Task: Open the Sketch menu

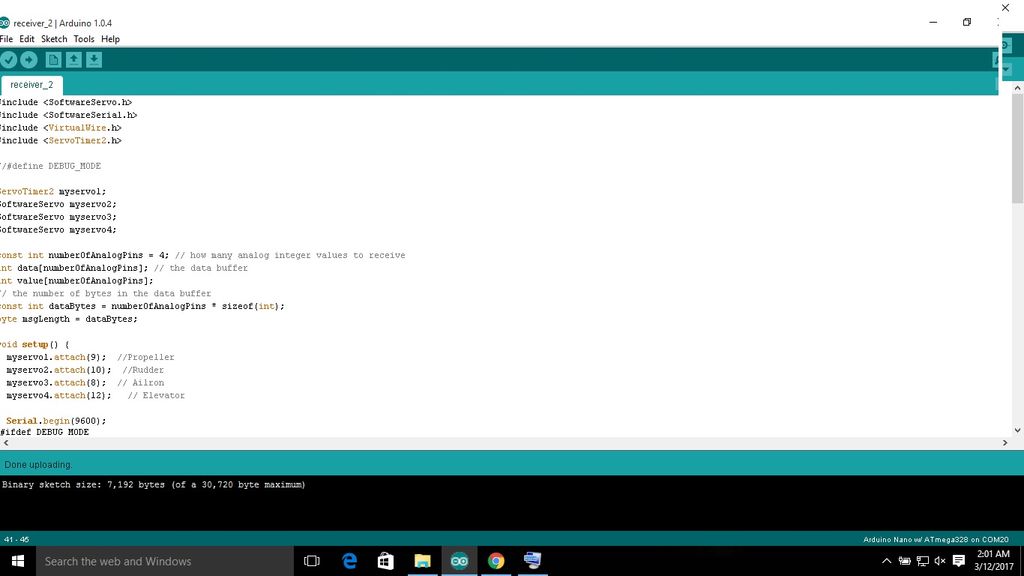Action: click(54, 39)
